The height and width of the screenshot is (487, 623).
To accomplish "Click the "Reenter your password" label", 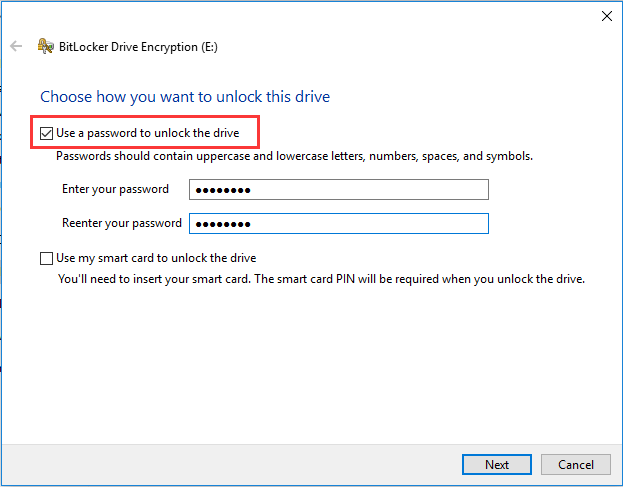I will pos(121,223).
